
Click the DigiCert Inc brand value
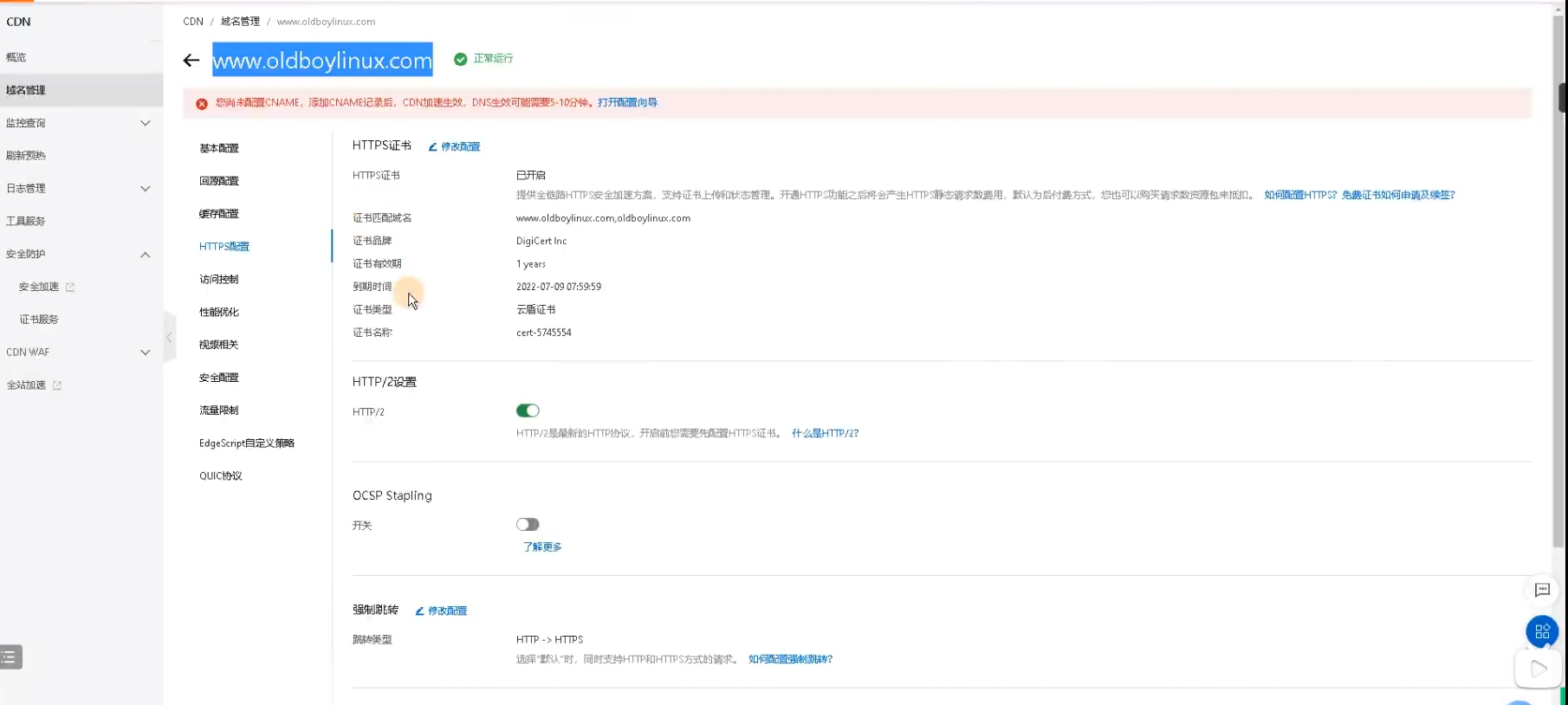click(541, 241)
